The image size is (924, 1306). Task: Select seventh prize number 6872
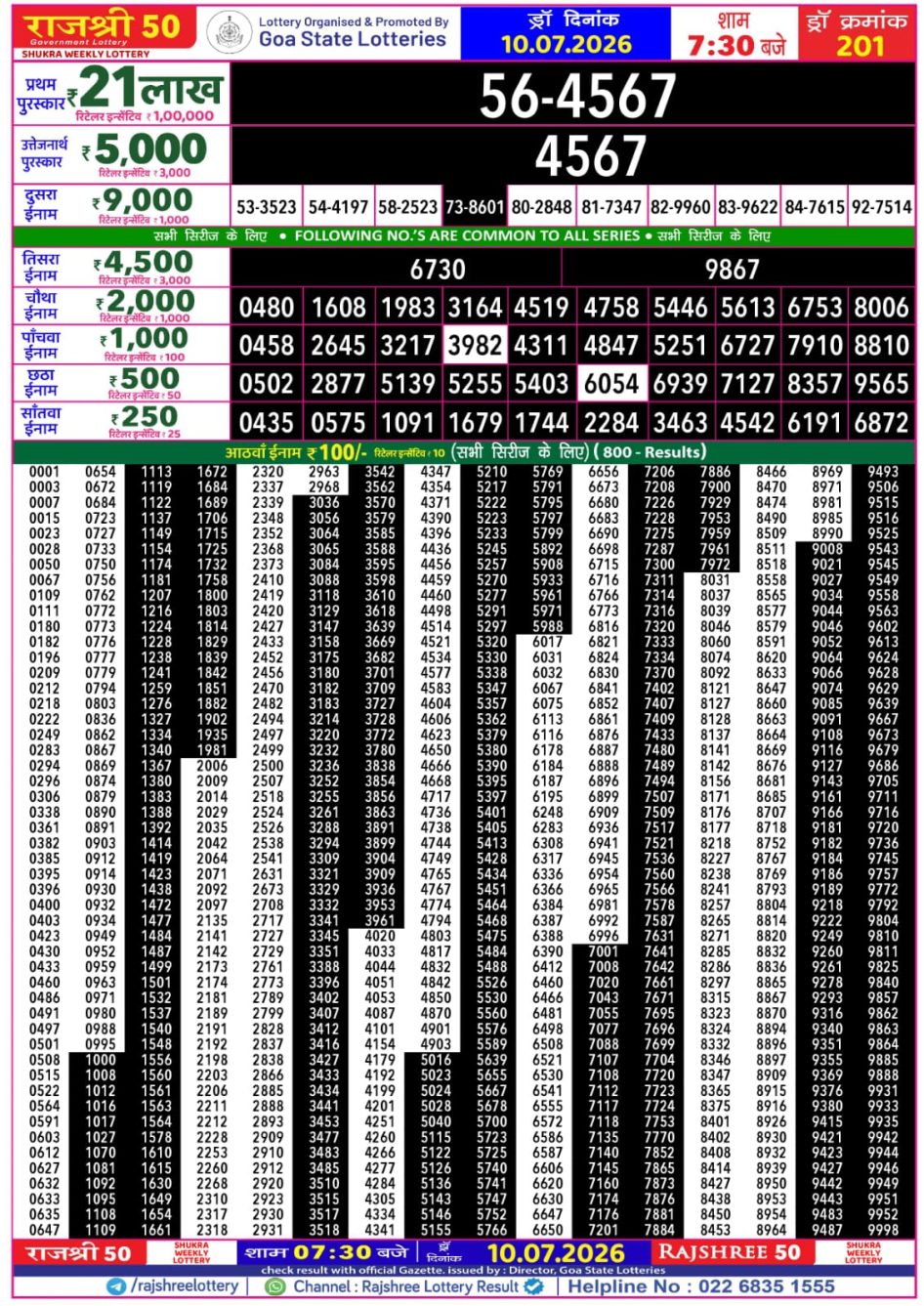pyautogui.click(x=881, y=423)
